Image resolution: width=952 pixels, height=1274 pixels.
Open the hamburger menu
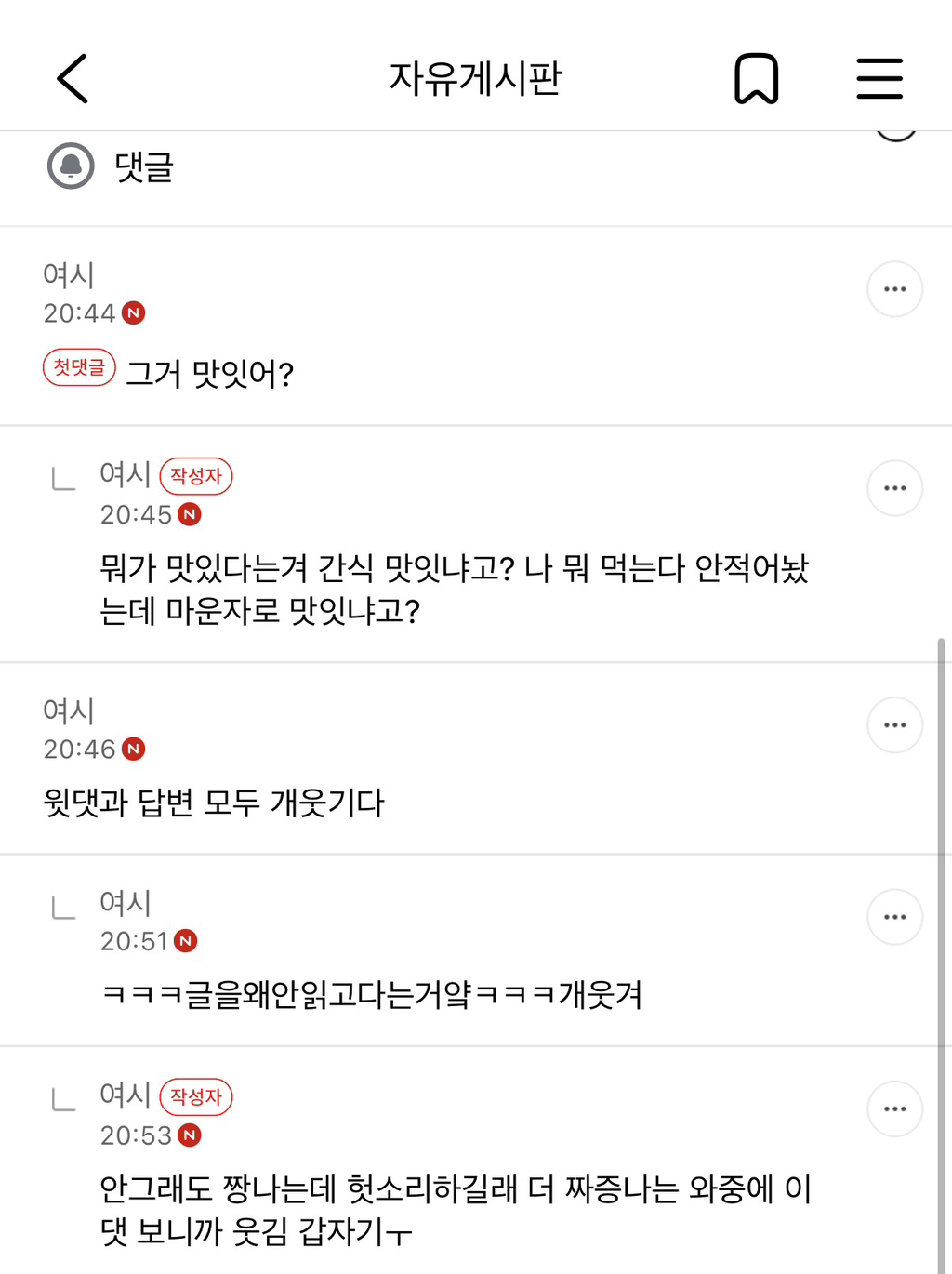(879, 78)
